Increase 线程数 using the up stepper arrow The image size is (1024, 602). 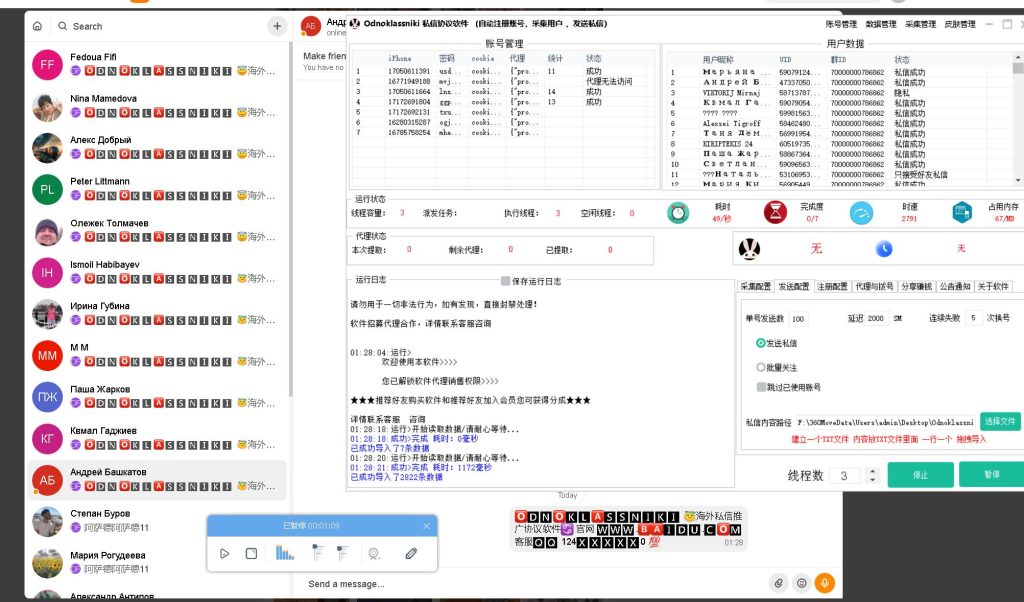[x=872, y=471]
